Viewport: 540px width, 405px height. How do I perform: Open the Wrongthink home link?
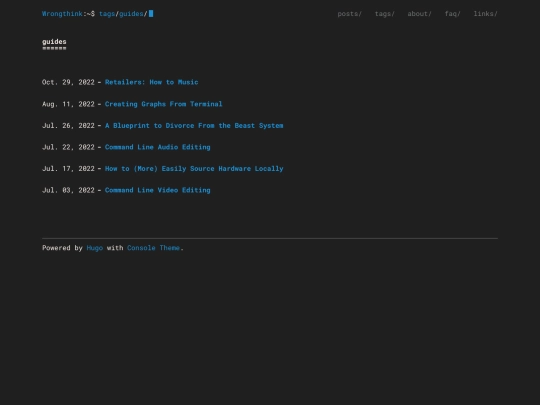coord(62,14)
